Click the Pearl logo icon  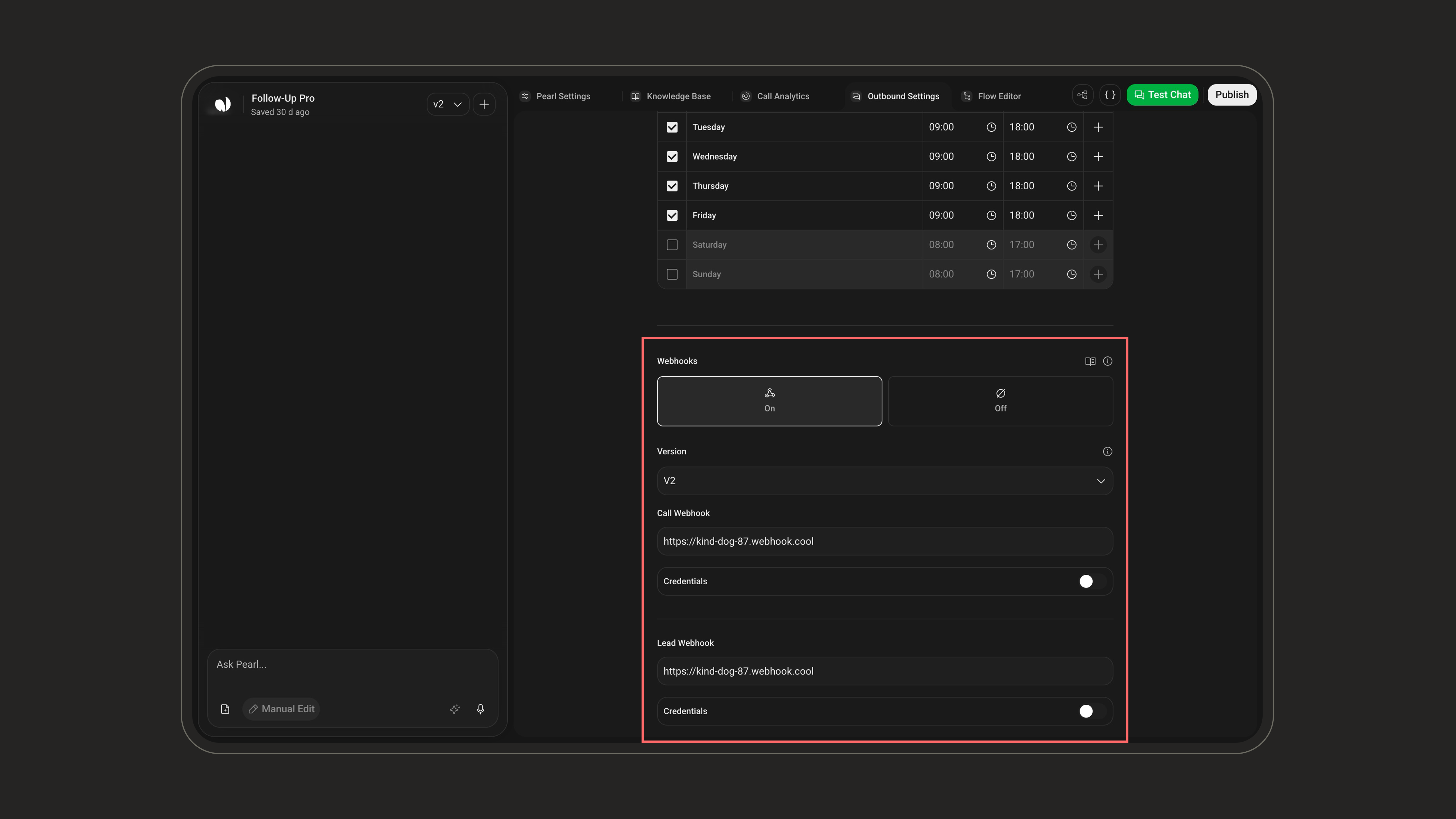click(x=223, y=104)
